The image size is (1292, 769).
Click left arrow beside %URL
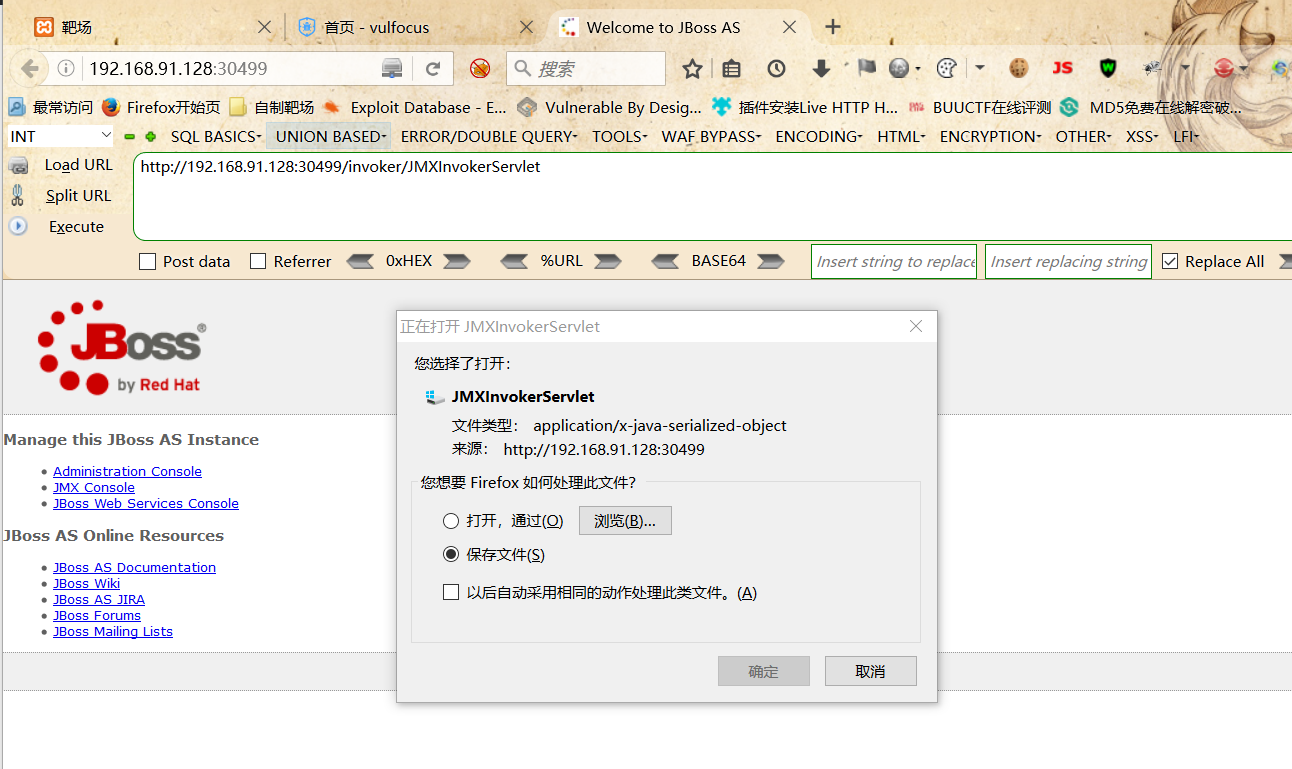coord(514,261)
